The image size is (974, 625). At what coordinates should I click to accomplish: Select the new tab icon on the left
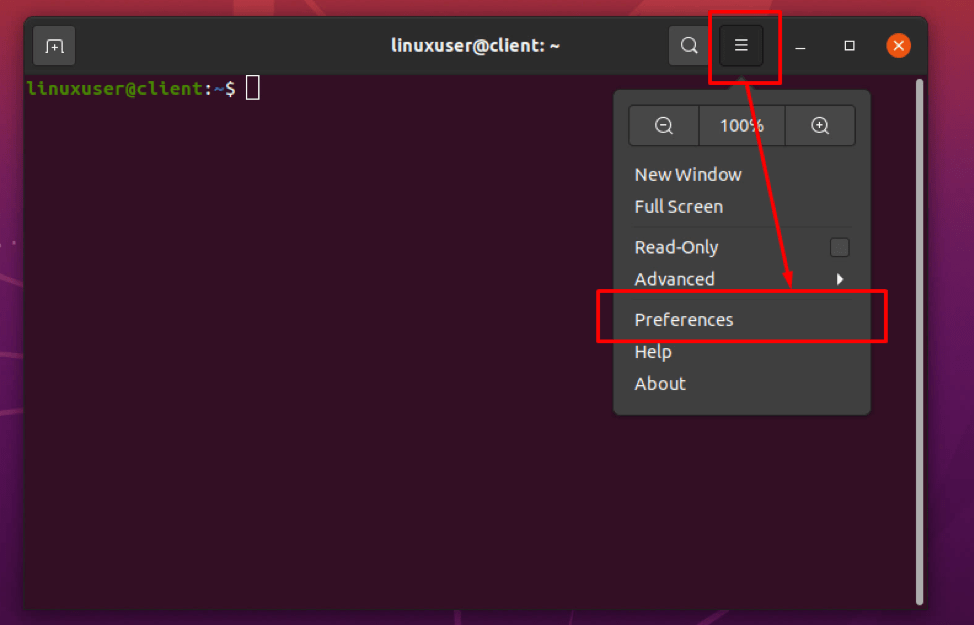53,45
